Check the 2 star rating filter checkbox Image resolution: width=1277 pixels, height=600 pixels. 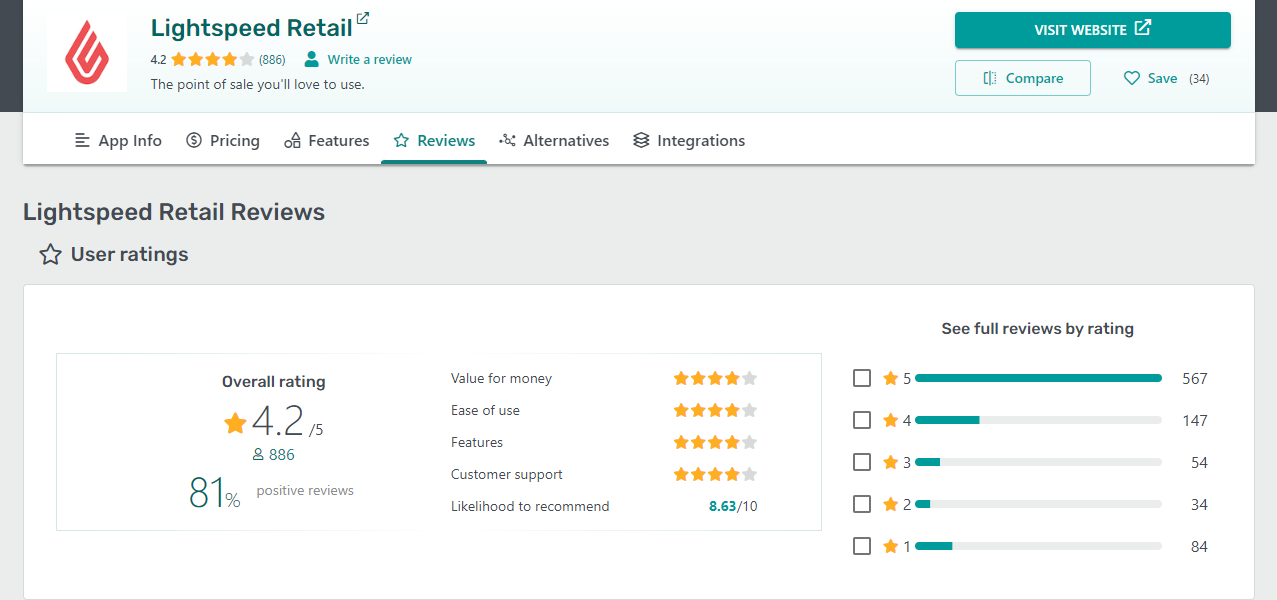[x=862, y=504]
